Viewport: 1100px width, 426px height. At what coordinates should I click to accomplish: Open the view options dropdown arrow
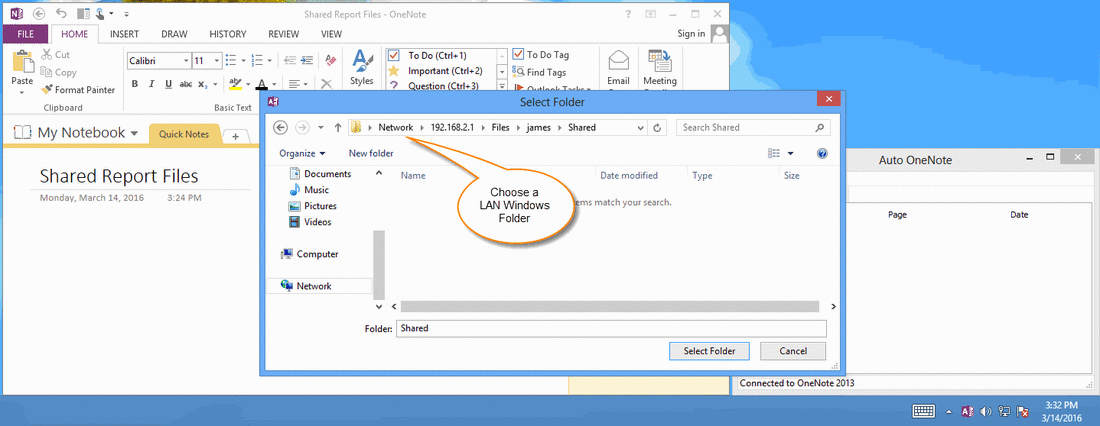pyautogui.click(x=791, y=153)
